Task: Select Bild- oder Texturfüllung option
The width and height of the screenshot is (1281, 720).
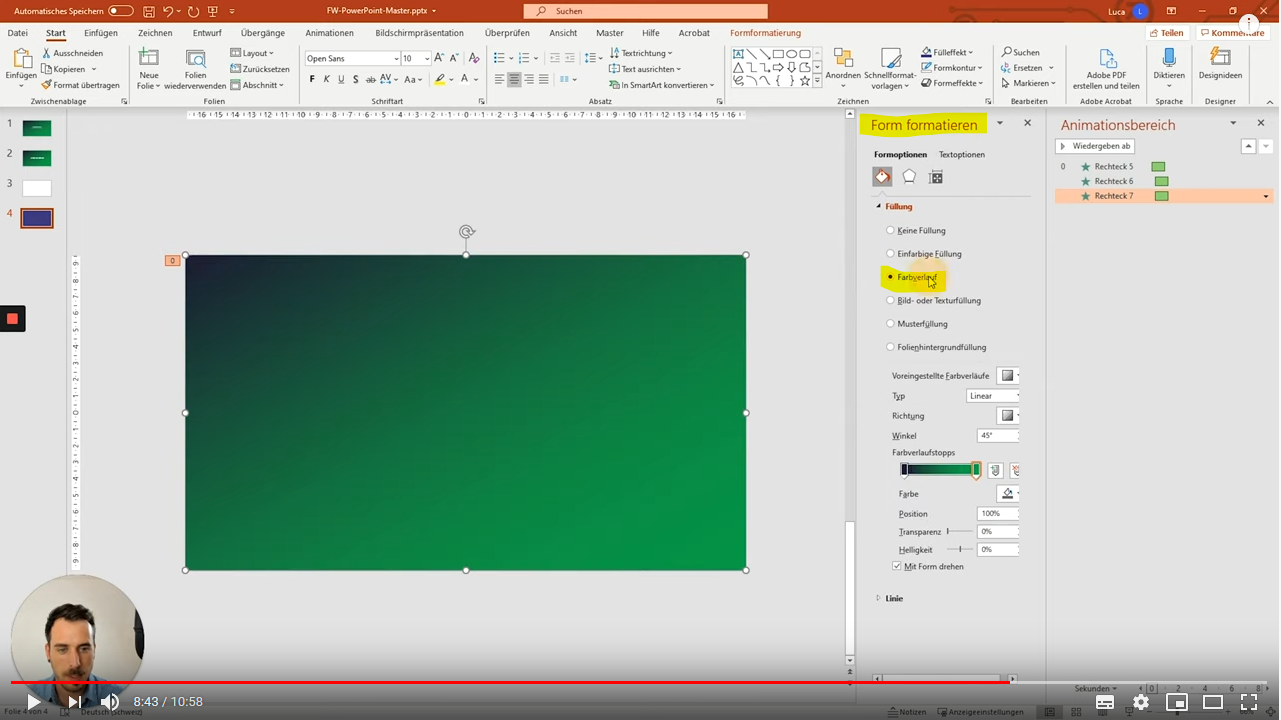Action: coord(890,300)
